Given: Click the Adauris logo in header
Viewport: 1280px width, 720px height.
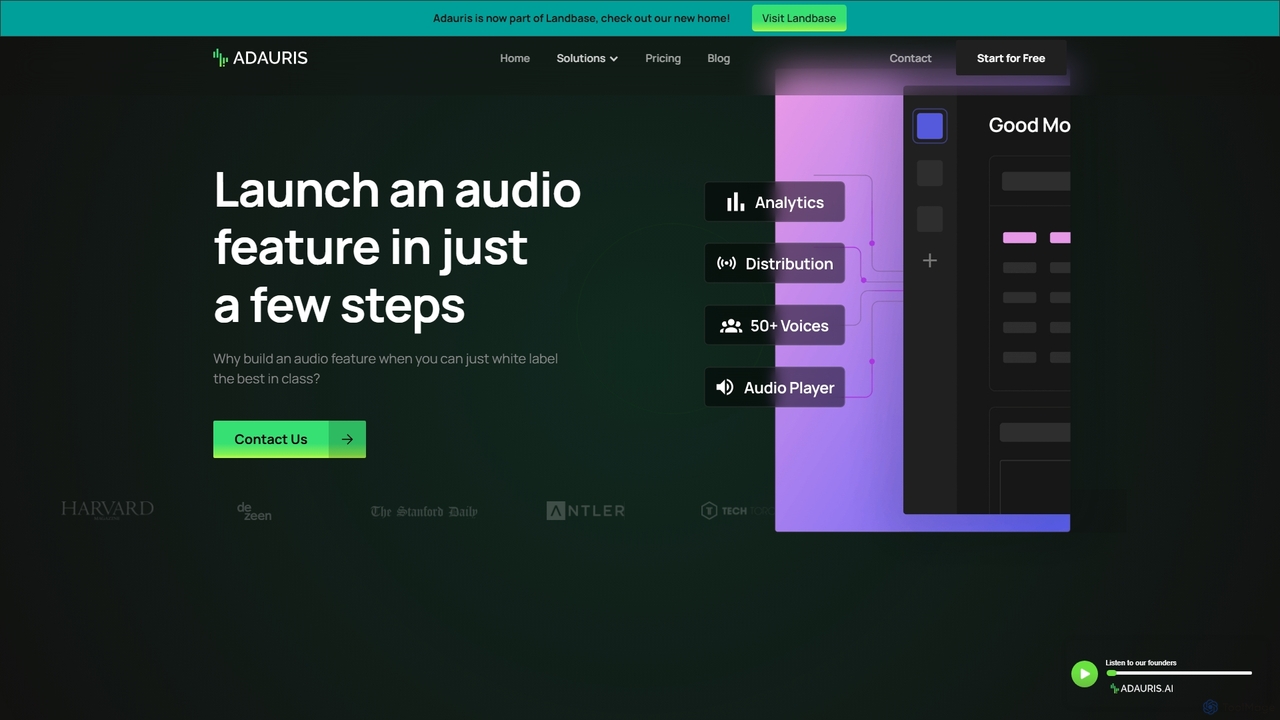Looking at the screenshot, I should click(260, 58).
